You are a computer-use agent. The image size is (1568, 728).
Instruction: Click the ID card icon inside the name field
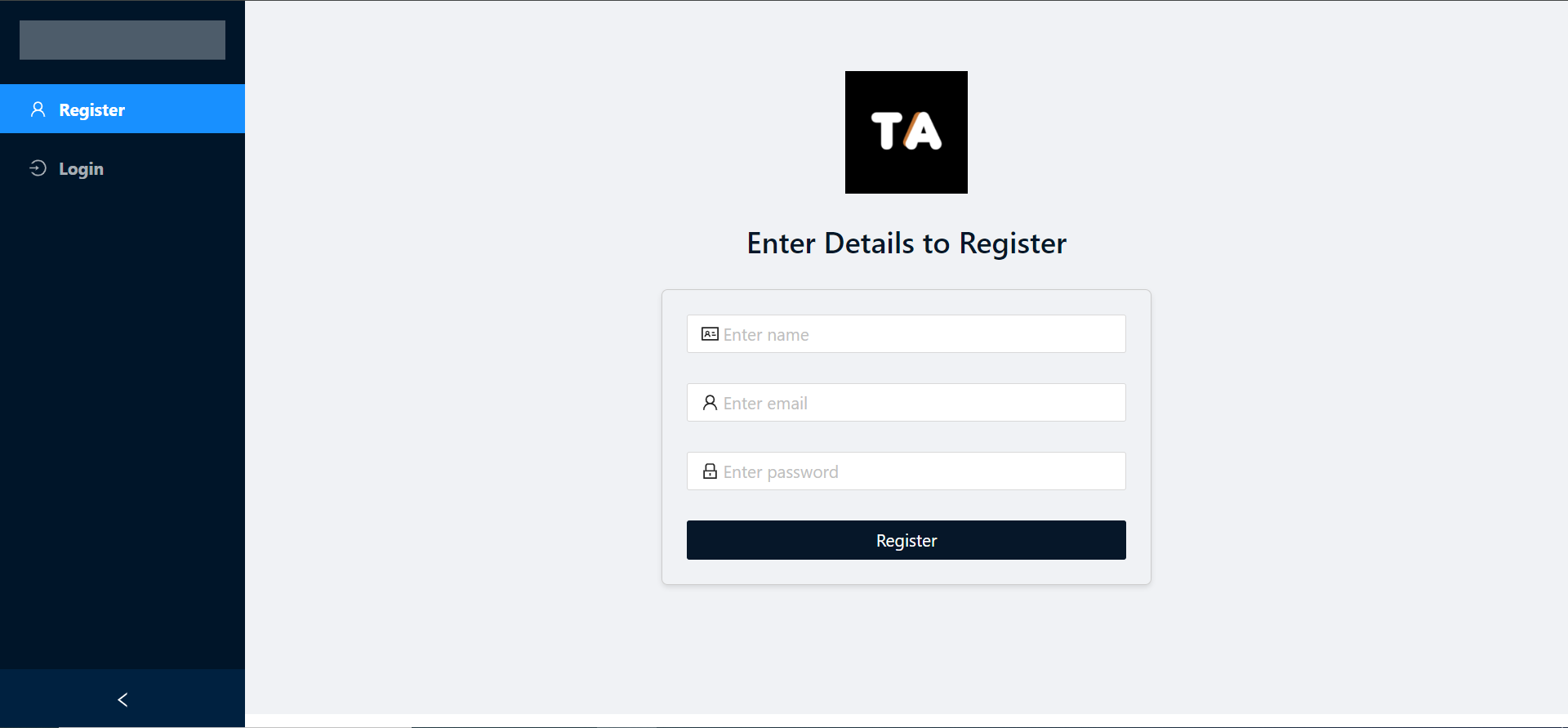tap(709, 333)
